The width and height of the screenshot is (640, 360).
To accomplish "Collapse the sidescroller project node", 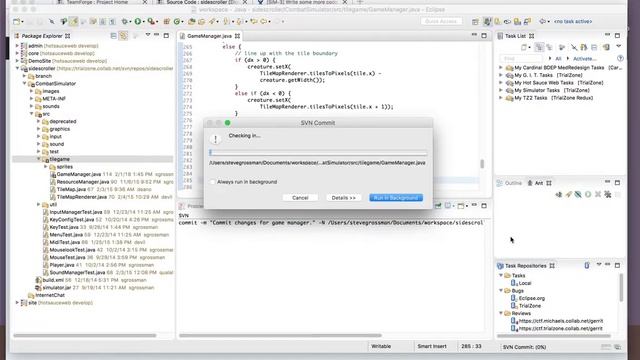I will click(x=17, y=68).
